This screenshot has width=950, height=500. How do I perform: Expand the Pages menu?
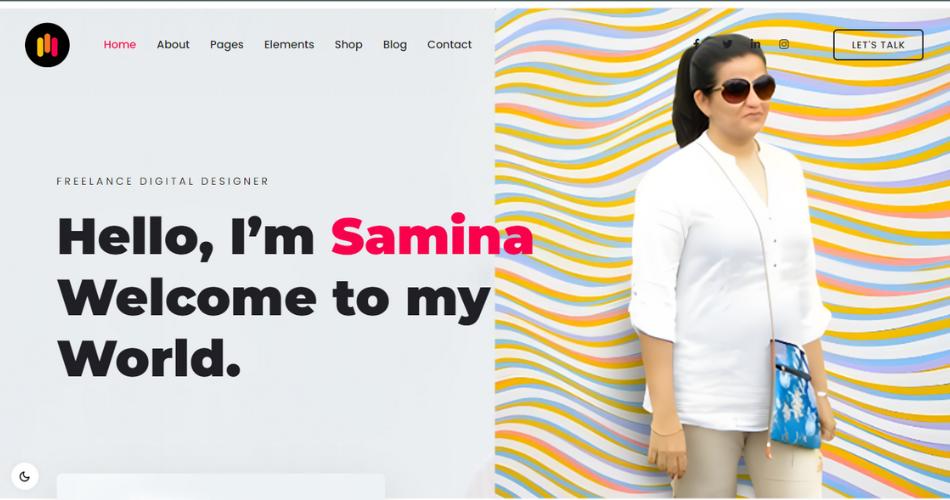[x=227, y=45]
